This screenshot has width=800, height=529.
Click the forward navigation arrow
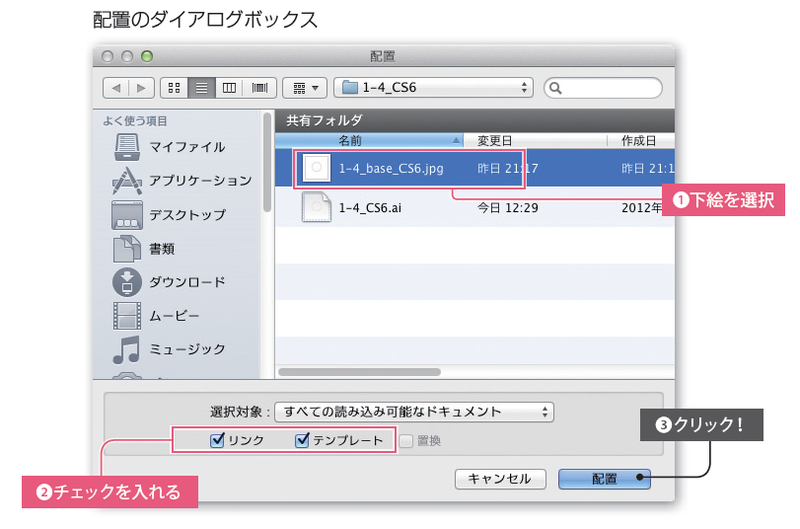coord(142,88)
